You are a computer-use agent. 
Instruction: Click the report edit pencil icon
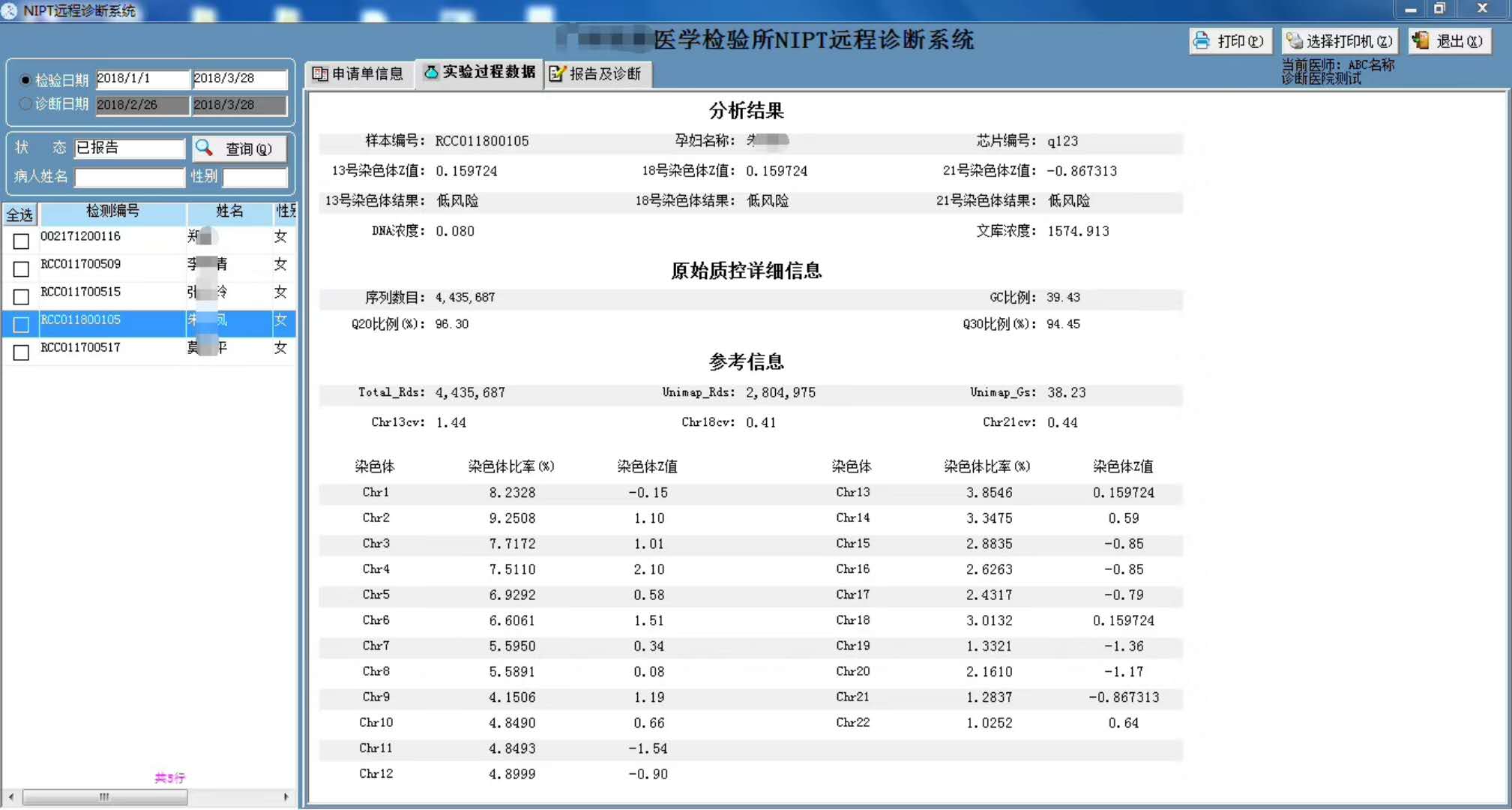coord(557,73)
